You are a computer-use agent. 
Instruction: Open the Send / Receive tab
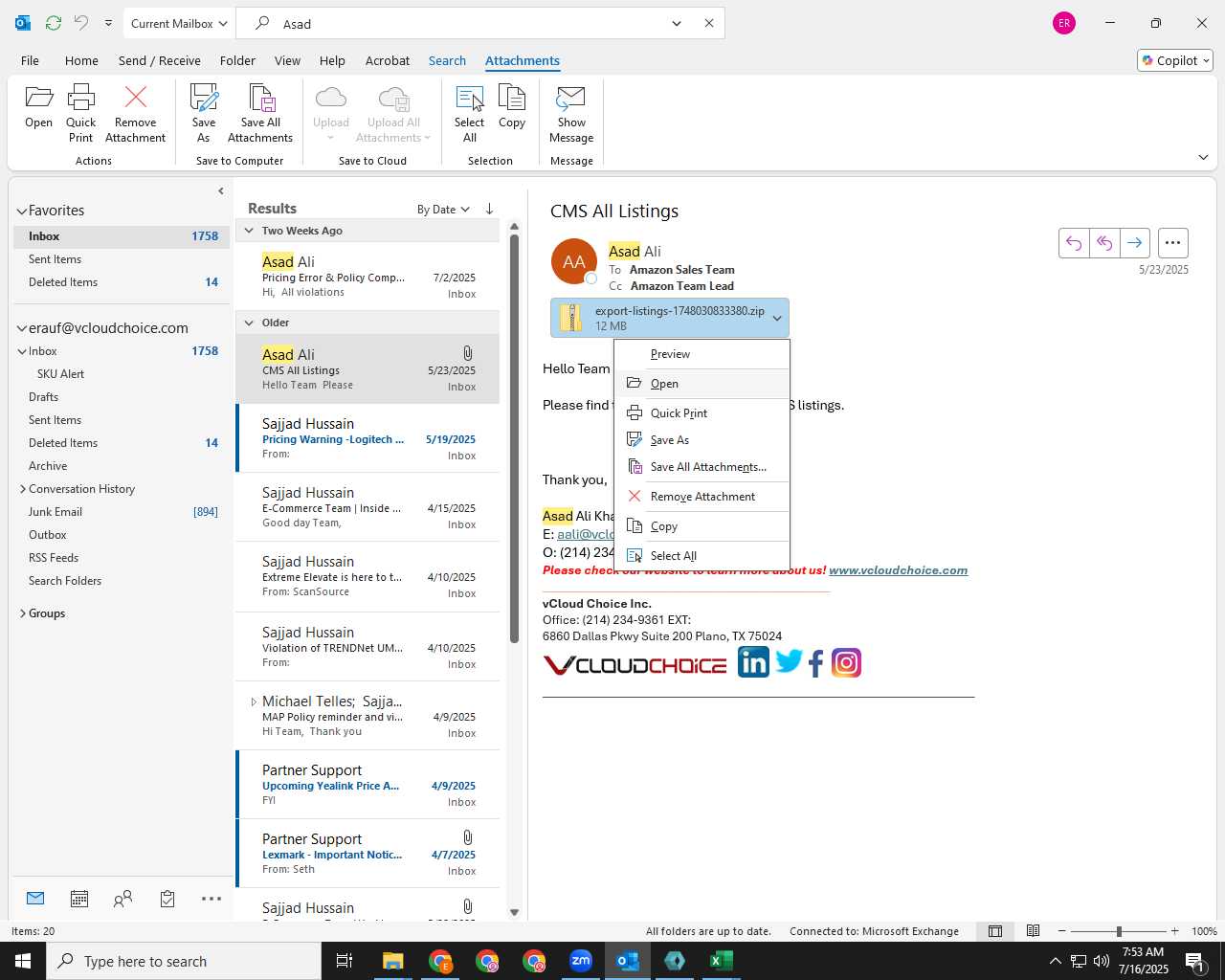coord(160,60)
